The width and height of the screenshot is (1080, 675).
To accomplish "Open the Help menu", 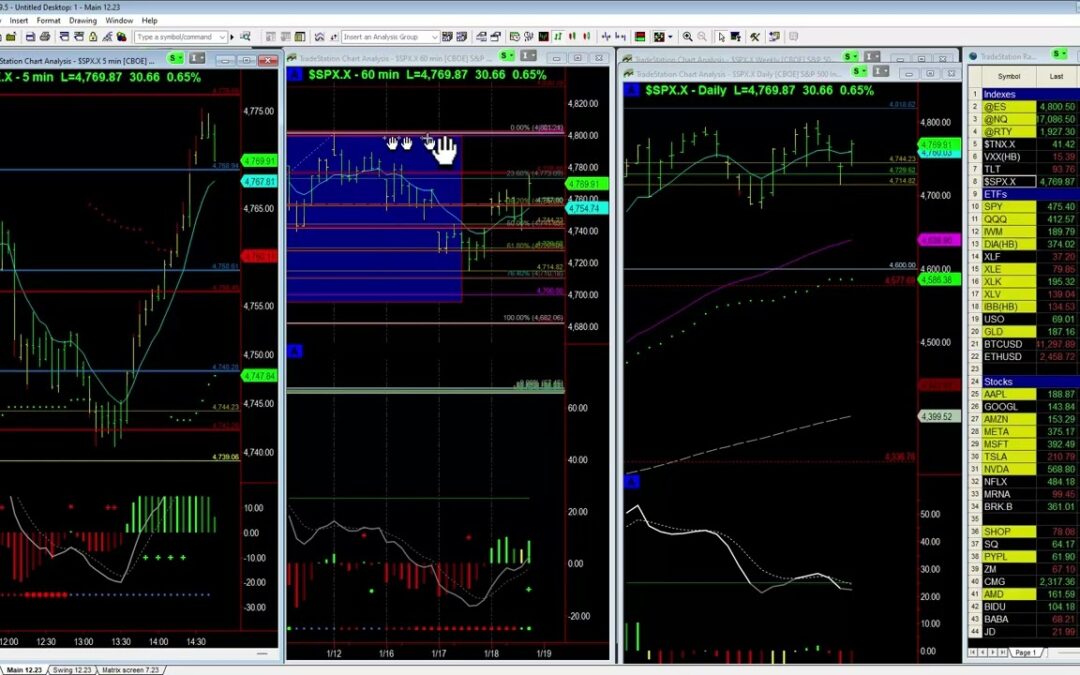I will click(149, 21).
